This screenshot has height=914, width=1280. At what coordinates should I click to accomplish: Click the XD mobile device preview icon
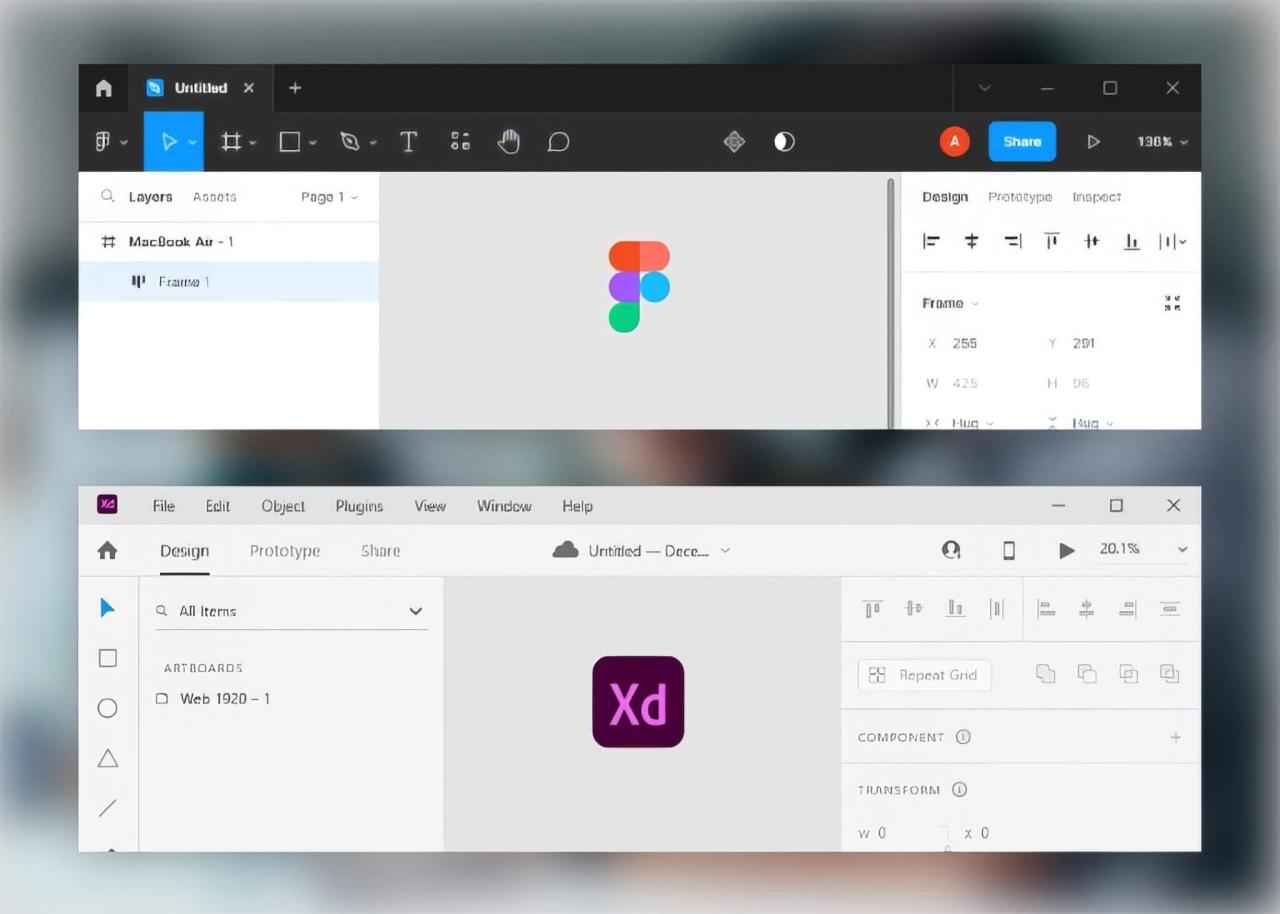point(1009,550)
